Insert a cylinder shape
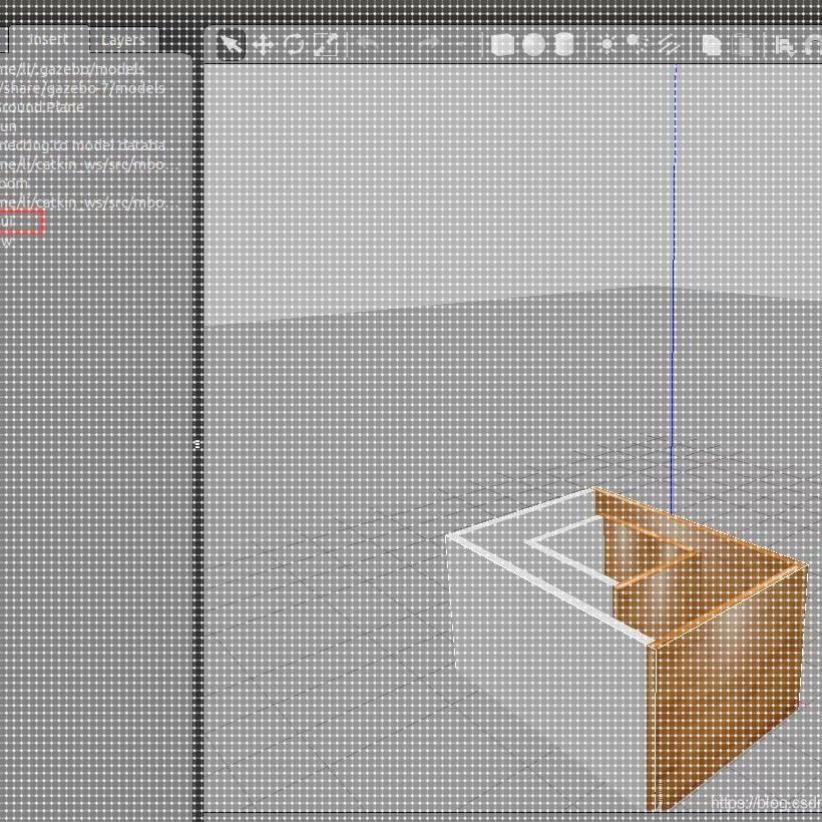The width and height of the screenshot is (822, 822). [563, 43]
